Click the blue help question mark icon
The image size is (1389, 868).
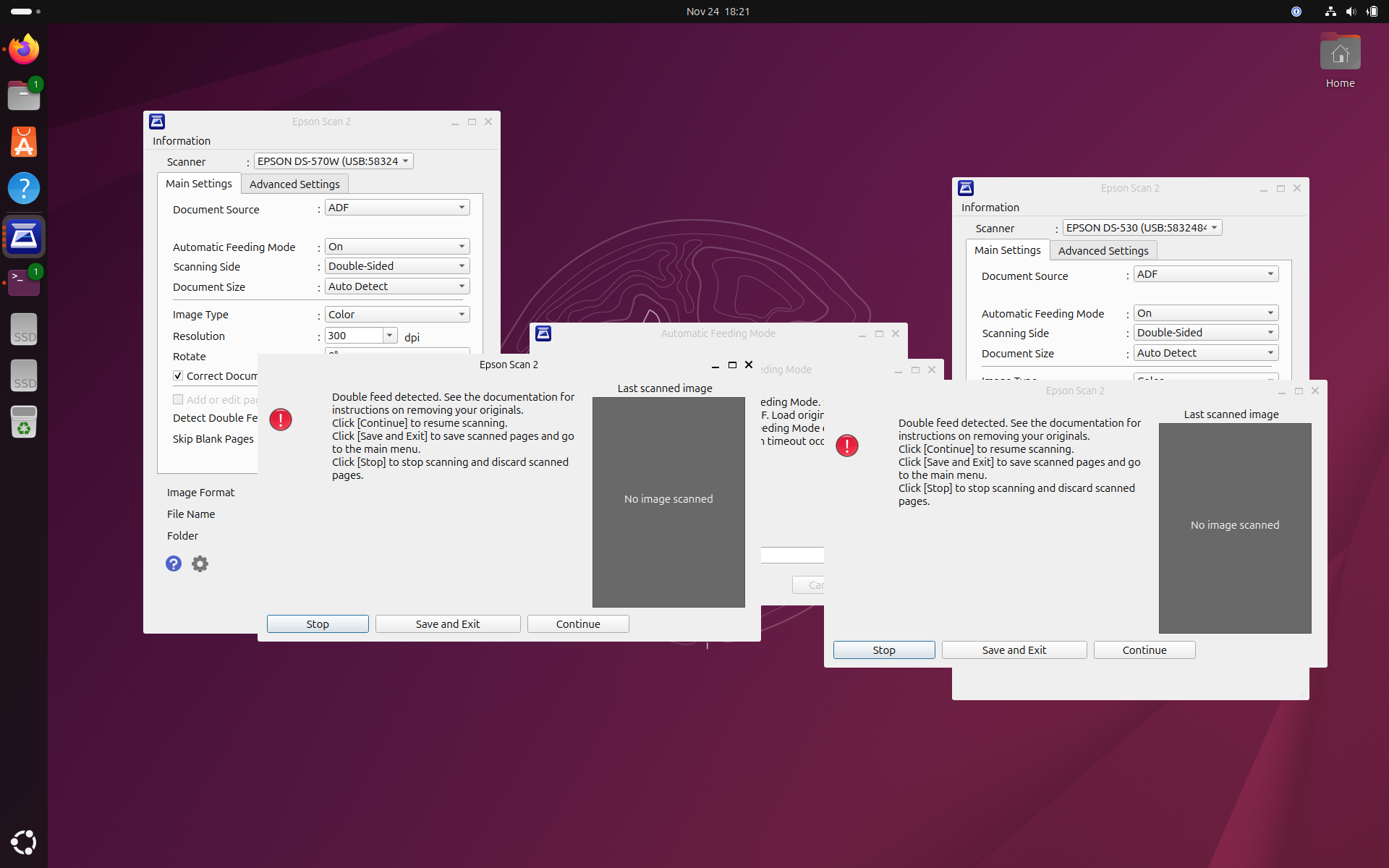(x=174, y=563)
